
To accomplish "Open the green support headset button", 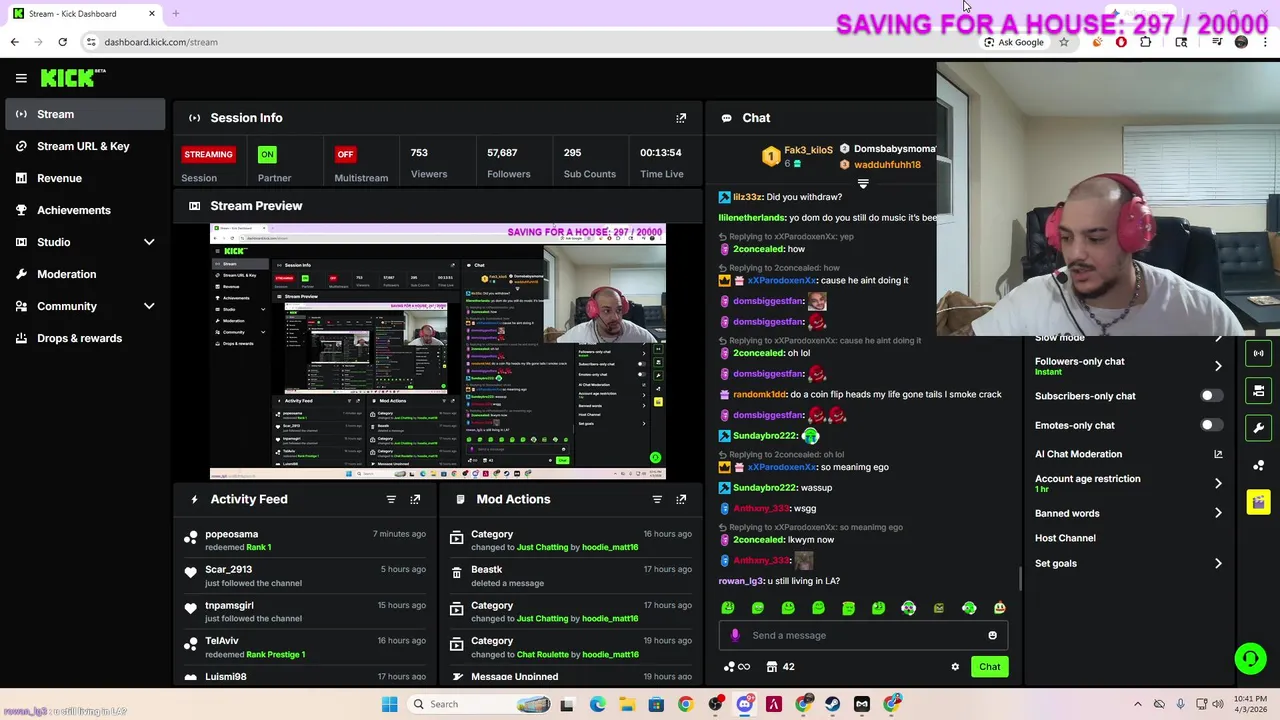I will (1250, 658).
